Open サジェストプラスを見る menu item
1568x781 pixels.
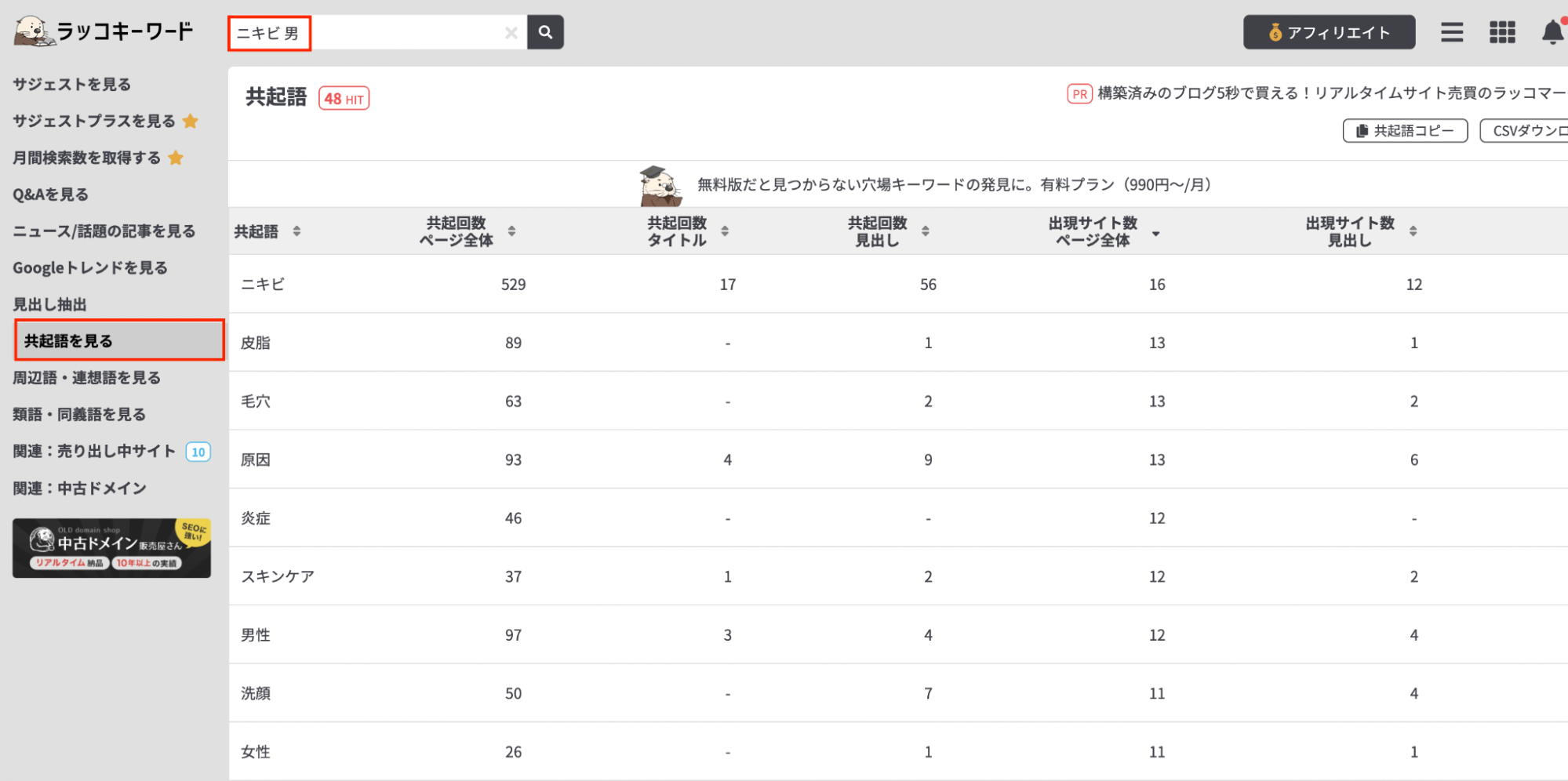coord(94,121)
